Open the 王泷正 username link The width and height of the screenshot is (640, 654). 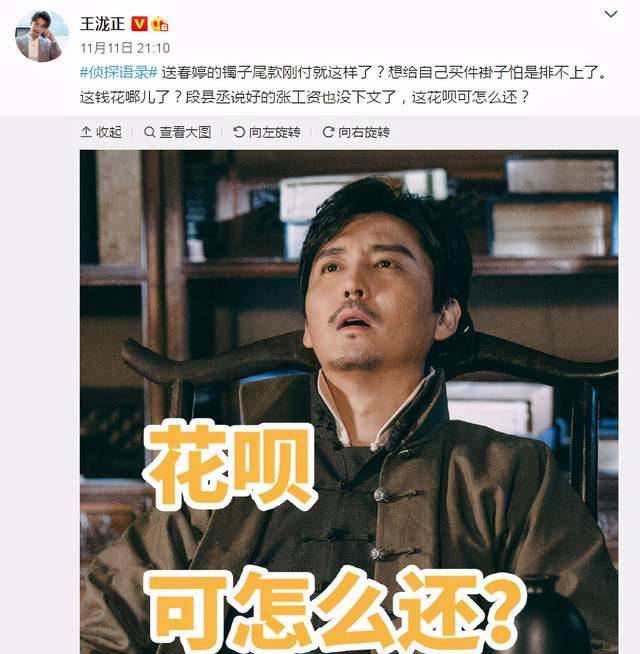(102, 24)
